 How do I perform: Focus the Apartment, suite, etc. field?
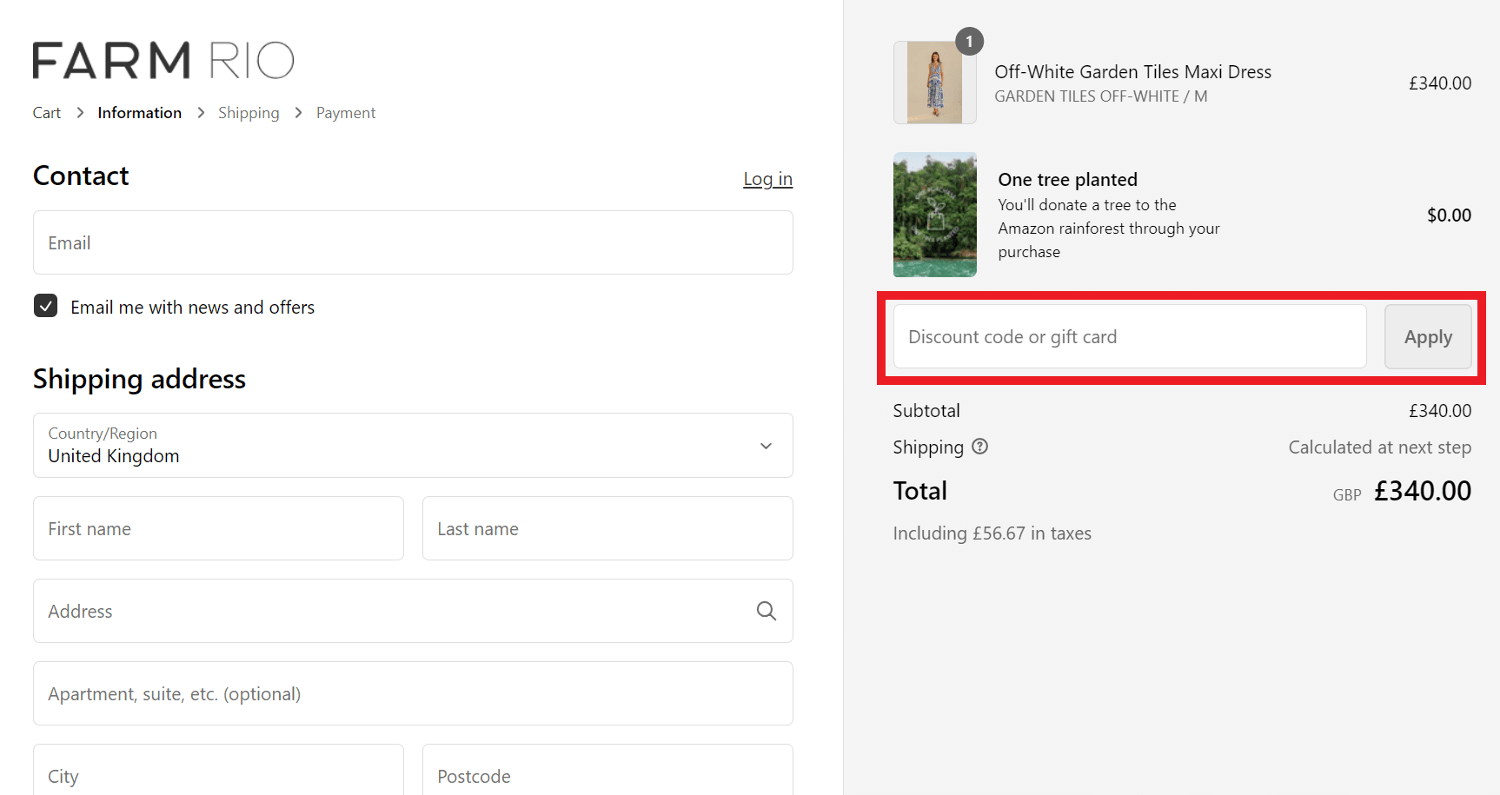[x=413, y=693]
